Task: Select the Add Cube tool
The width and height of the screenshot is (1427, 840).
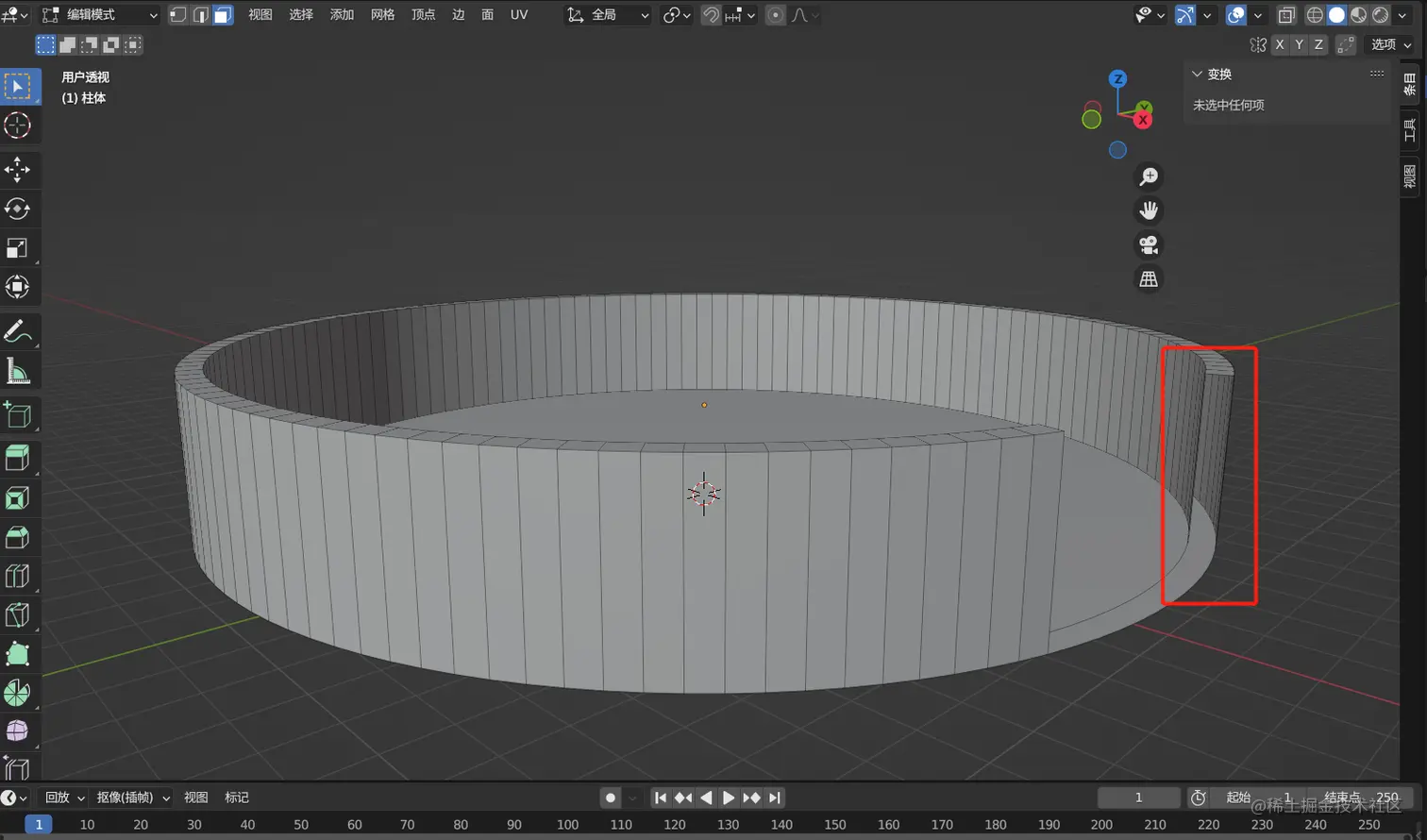Action: (x=18, y=414)
